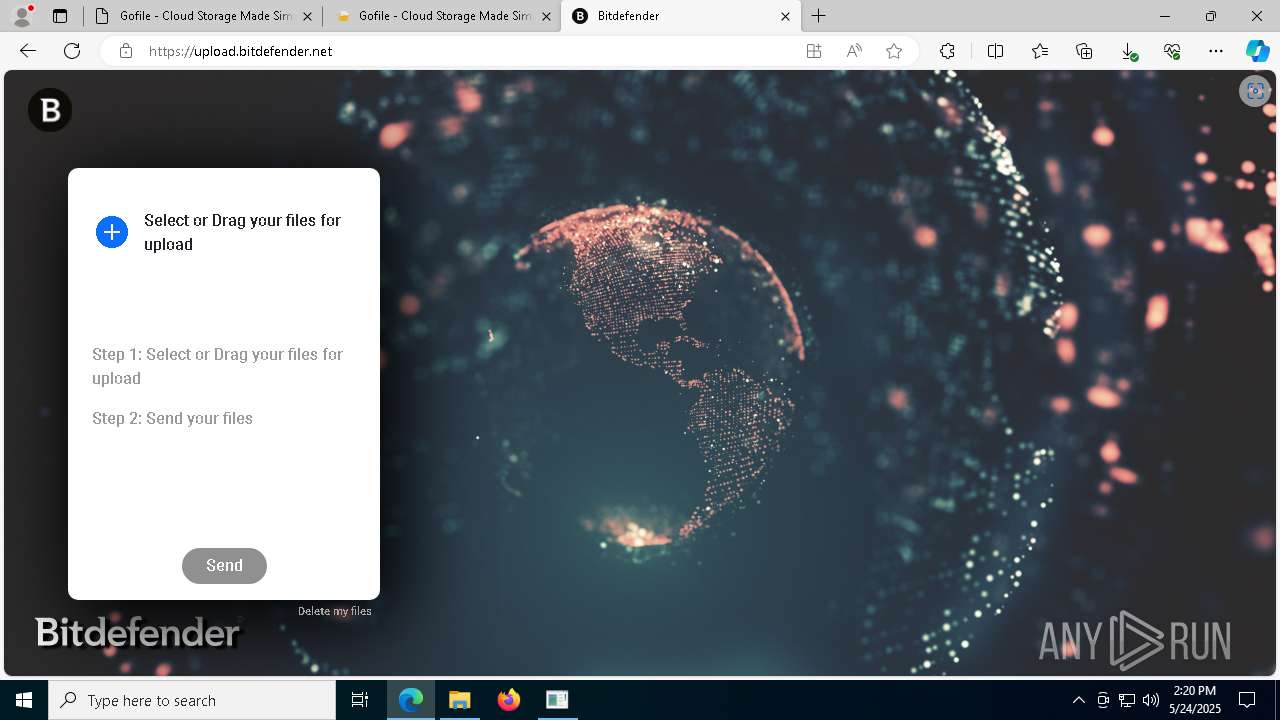This screenshot has width=1280, height=720.
Task: Click the Step 2: Send your files text
Action: coord(172,418)
